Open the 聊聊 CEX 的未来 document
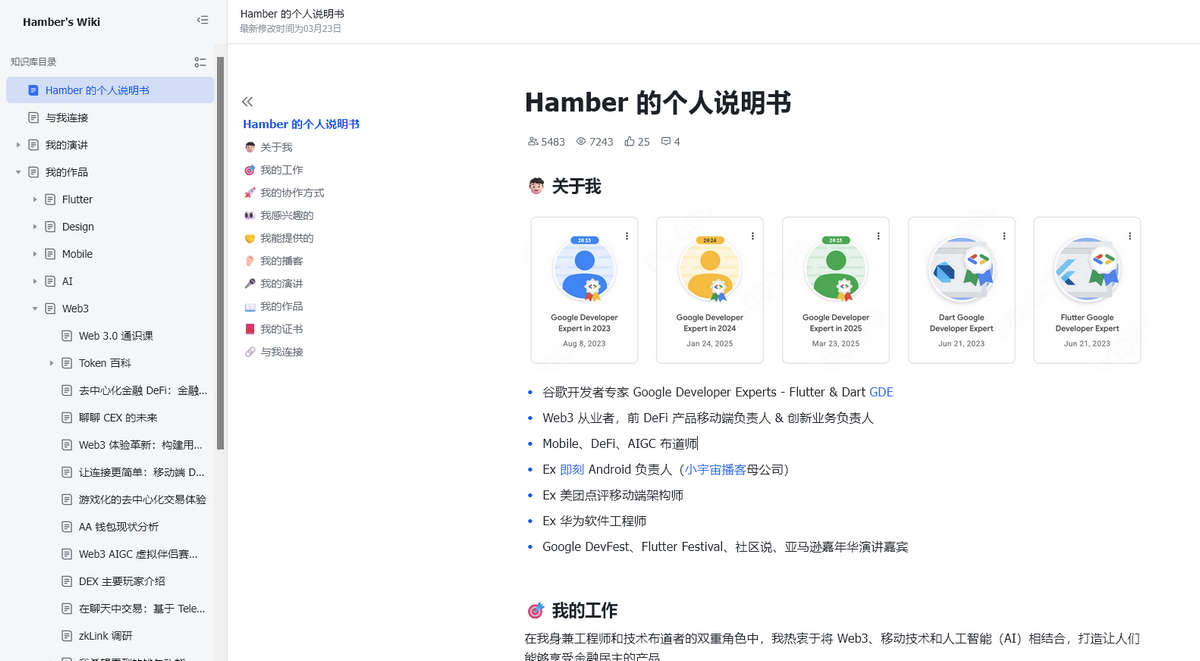The image size is (1200, 661). (118, 418)
